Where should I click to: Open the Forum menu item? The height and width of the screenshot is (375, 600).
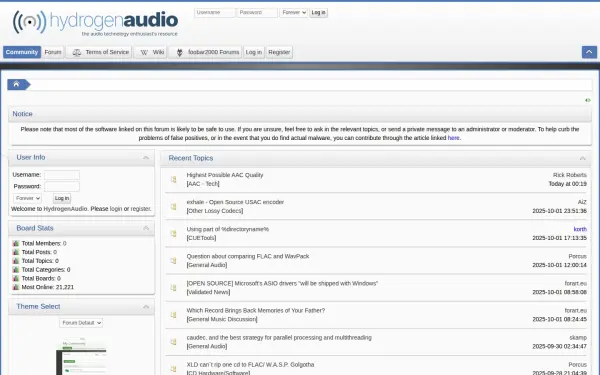(53, 52)
